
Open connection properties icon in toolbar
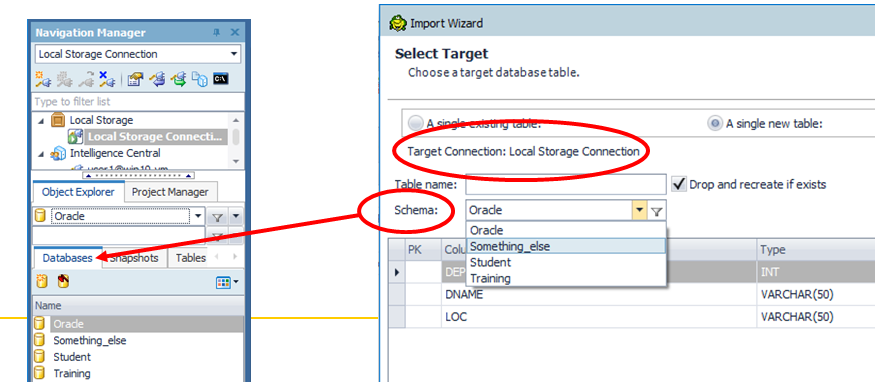[x=134, y=79]
